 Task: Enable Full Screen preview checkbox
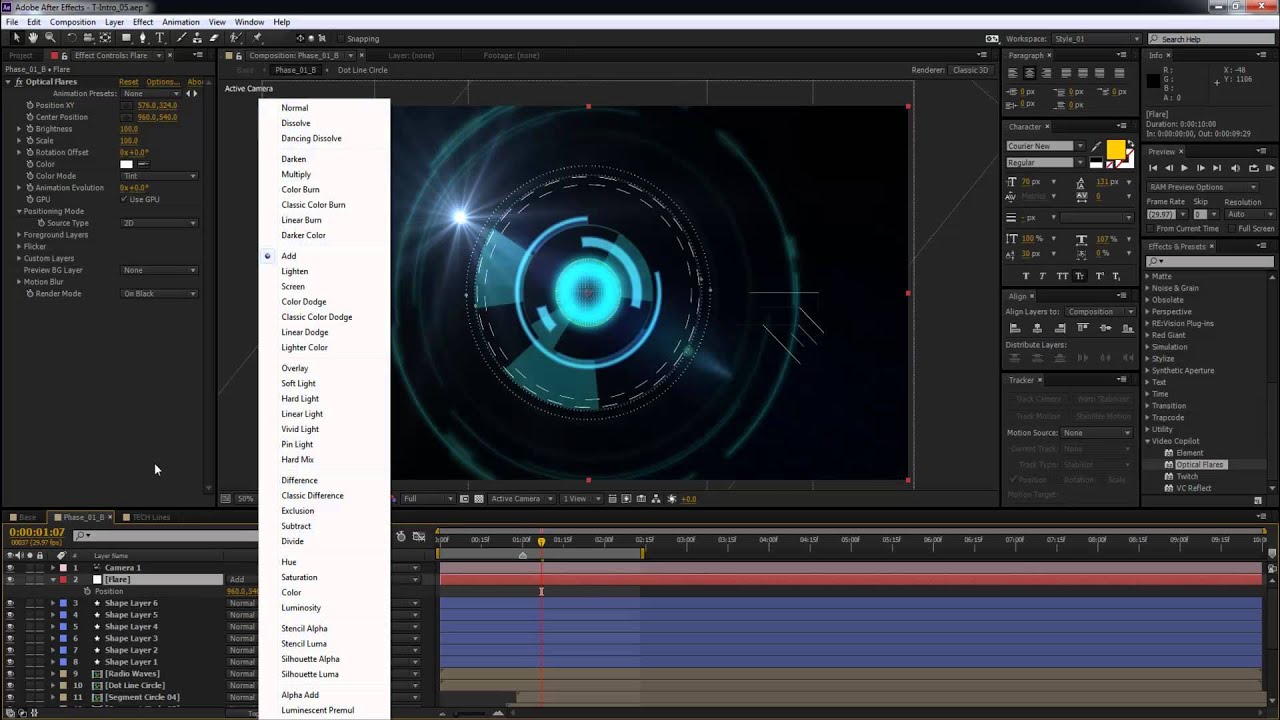coord(1230,229)
